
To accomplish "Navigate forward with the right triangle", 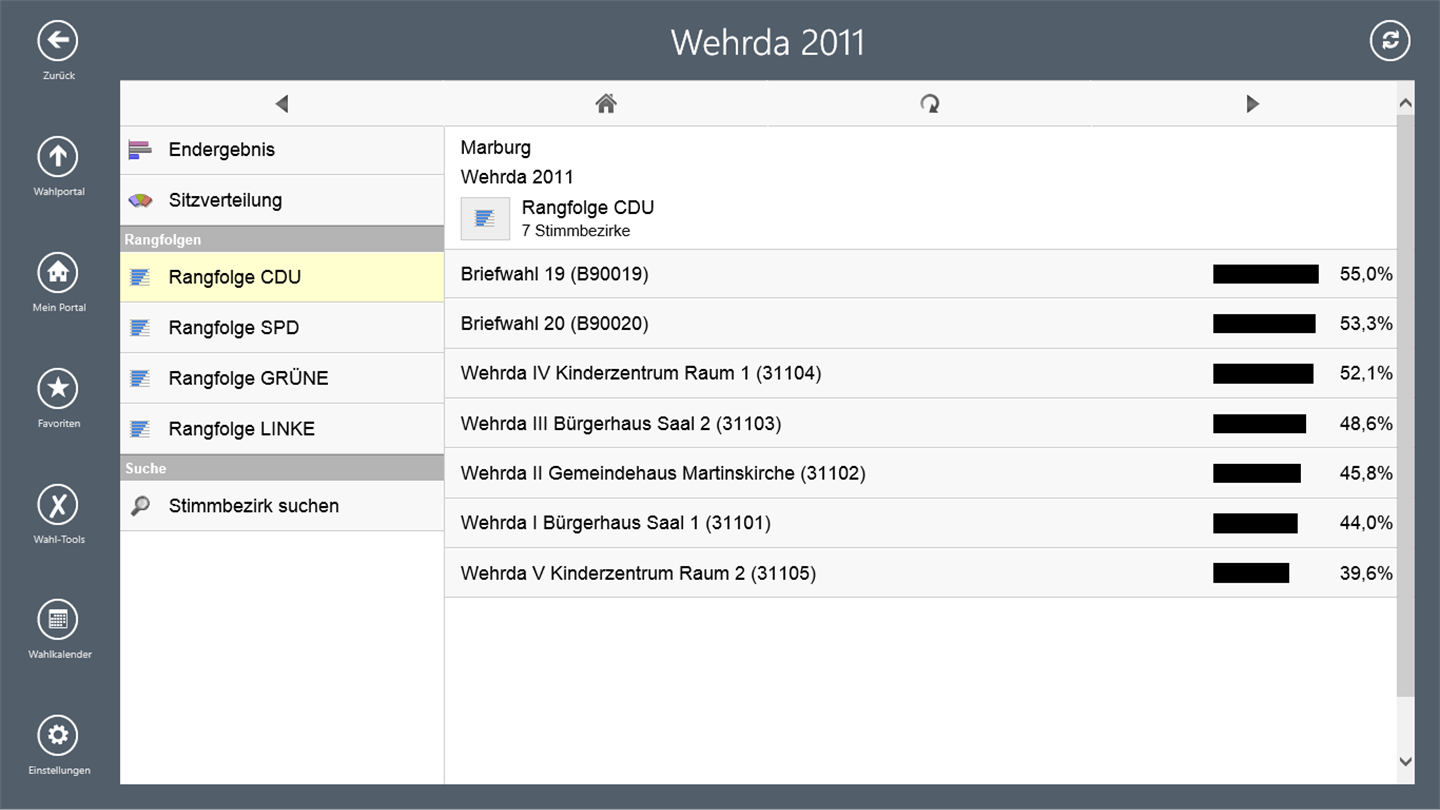I will click(x=1252, y=103).
